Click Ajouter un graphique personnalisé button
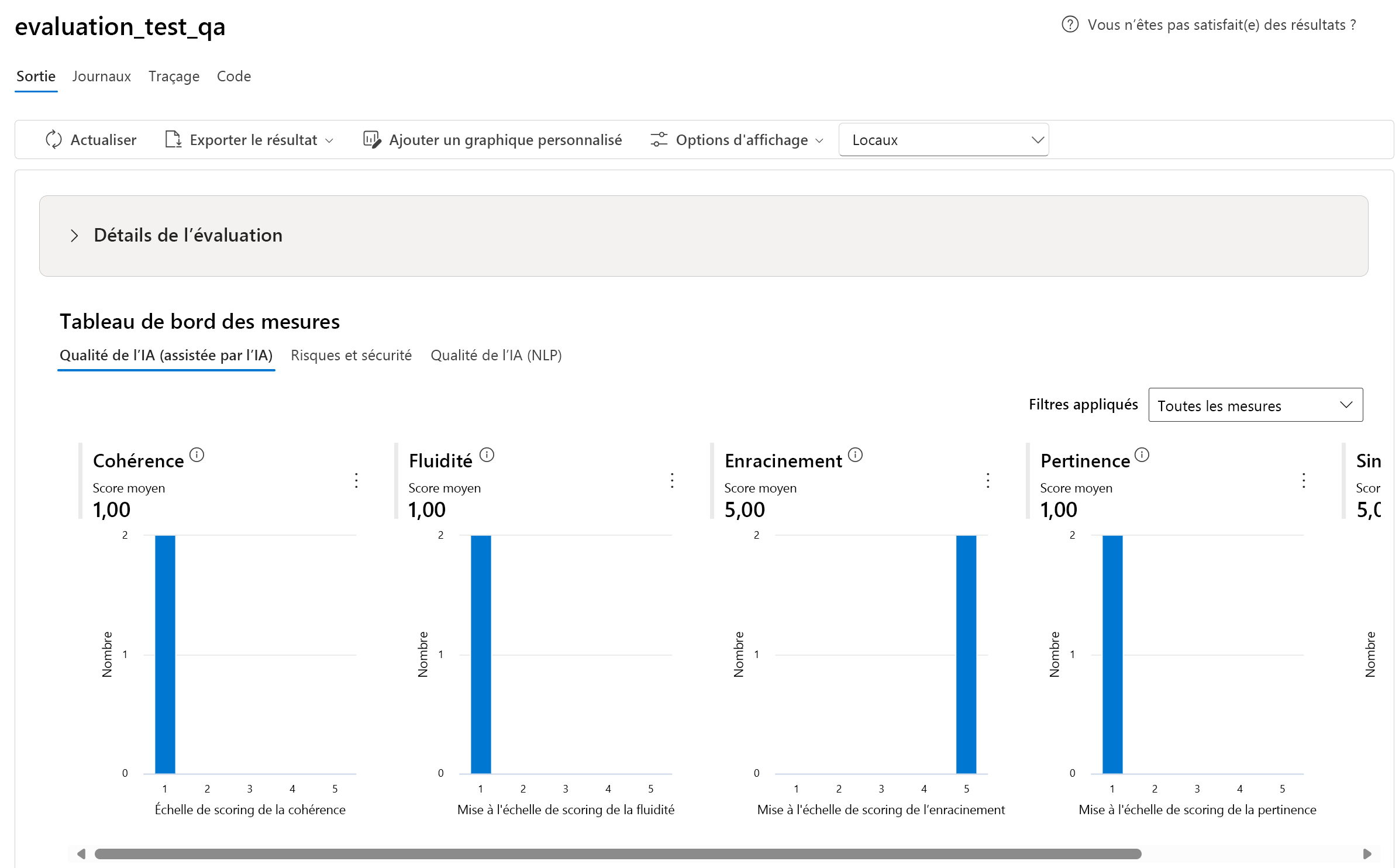Viewport: 1399px width, 868px height. tap(492, 140)
